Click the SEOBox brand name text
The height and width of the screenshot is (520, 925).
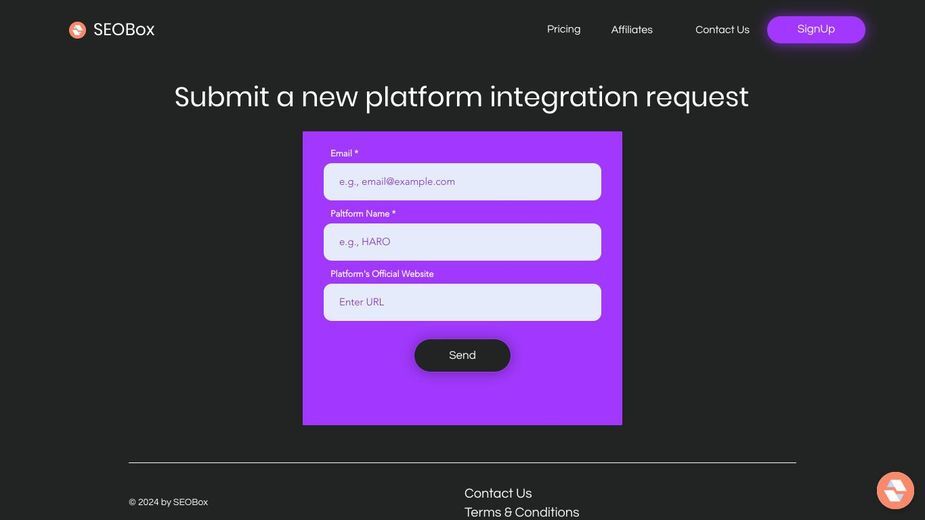point(124,30)
